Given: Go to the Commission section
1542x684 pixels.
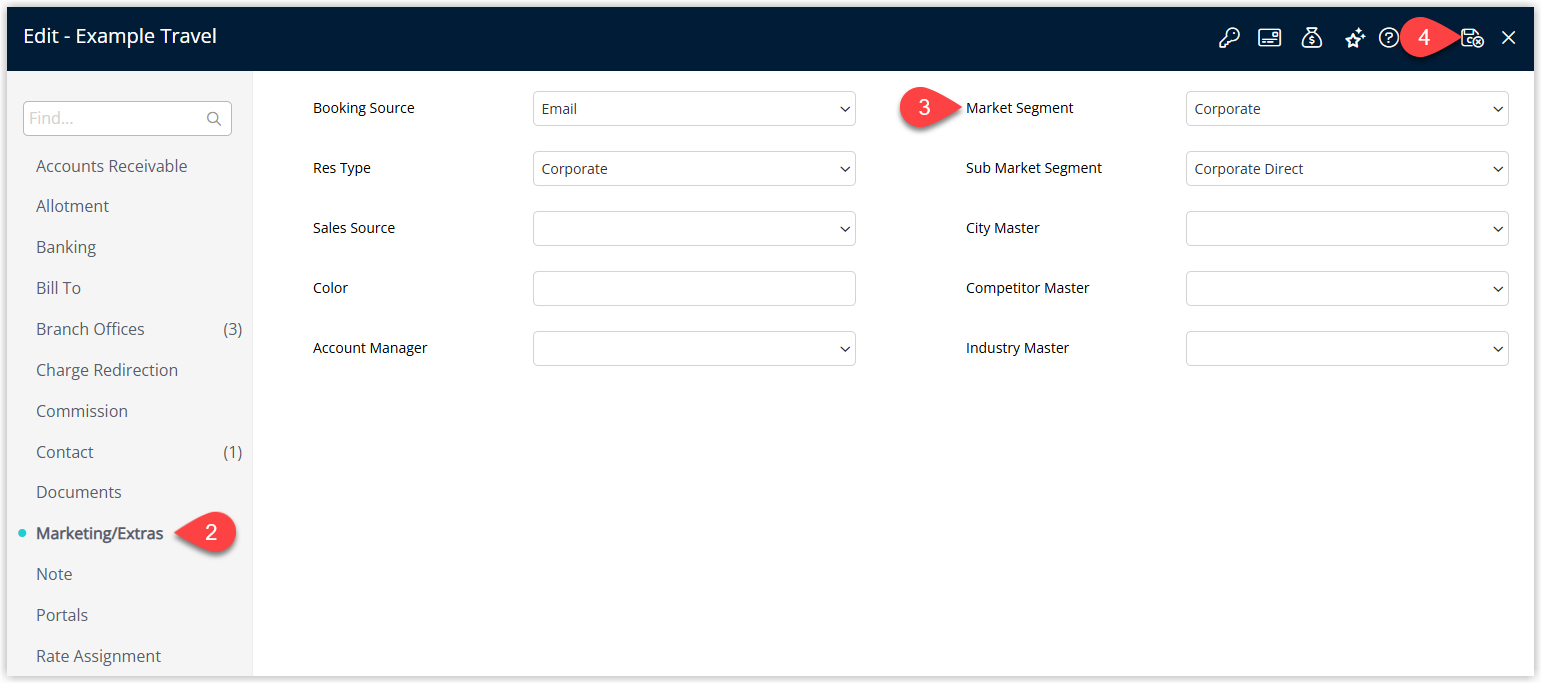Looking at the screenshot, I should pyautogui.click(x=82, y=411).
